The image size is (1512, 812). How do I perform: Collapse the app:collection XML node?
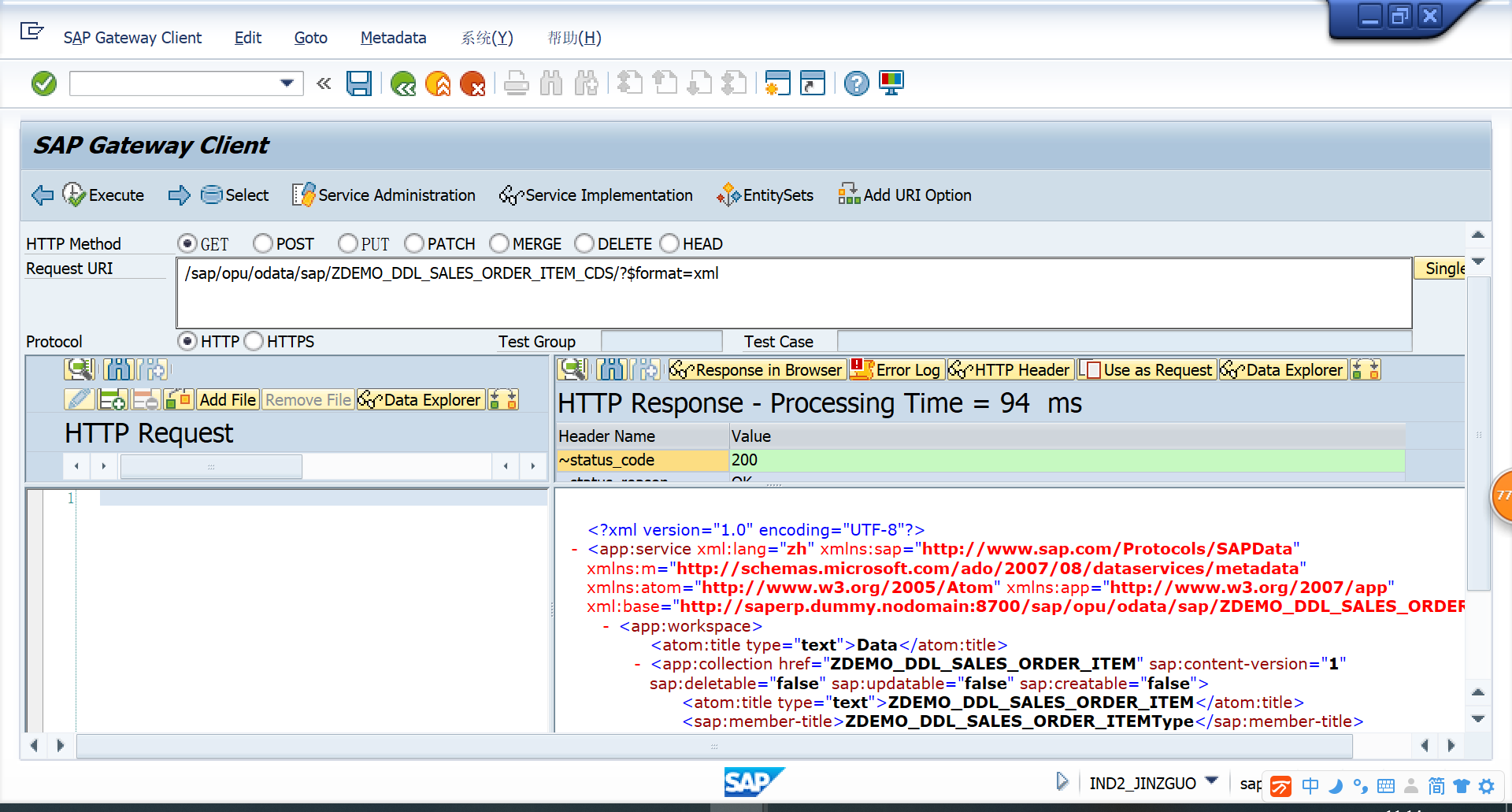coord(637,665)
